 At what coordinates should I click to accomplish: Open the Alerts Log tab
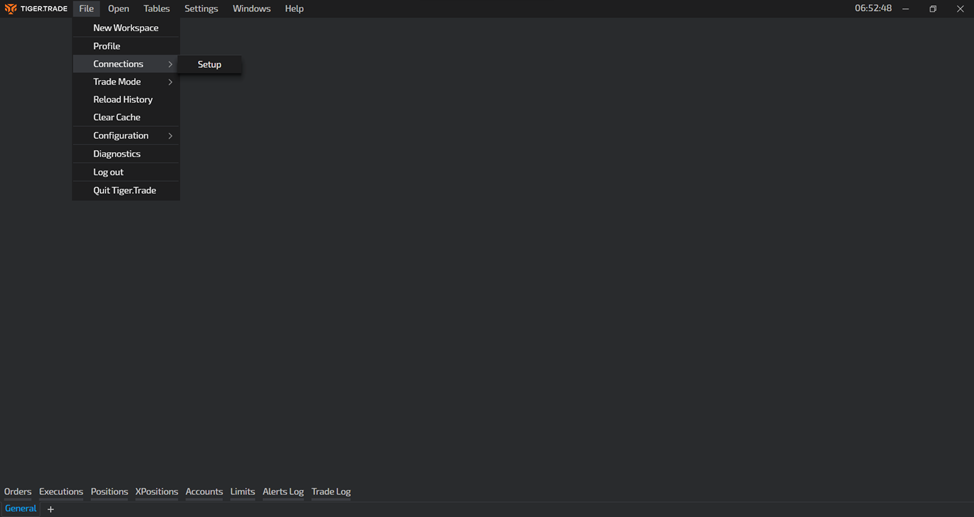[283, 492]
